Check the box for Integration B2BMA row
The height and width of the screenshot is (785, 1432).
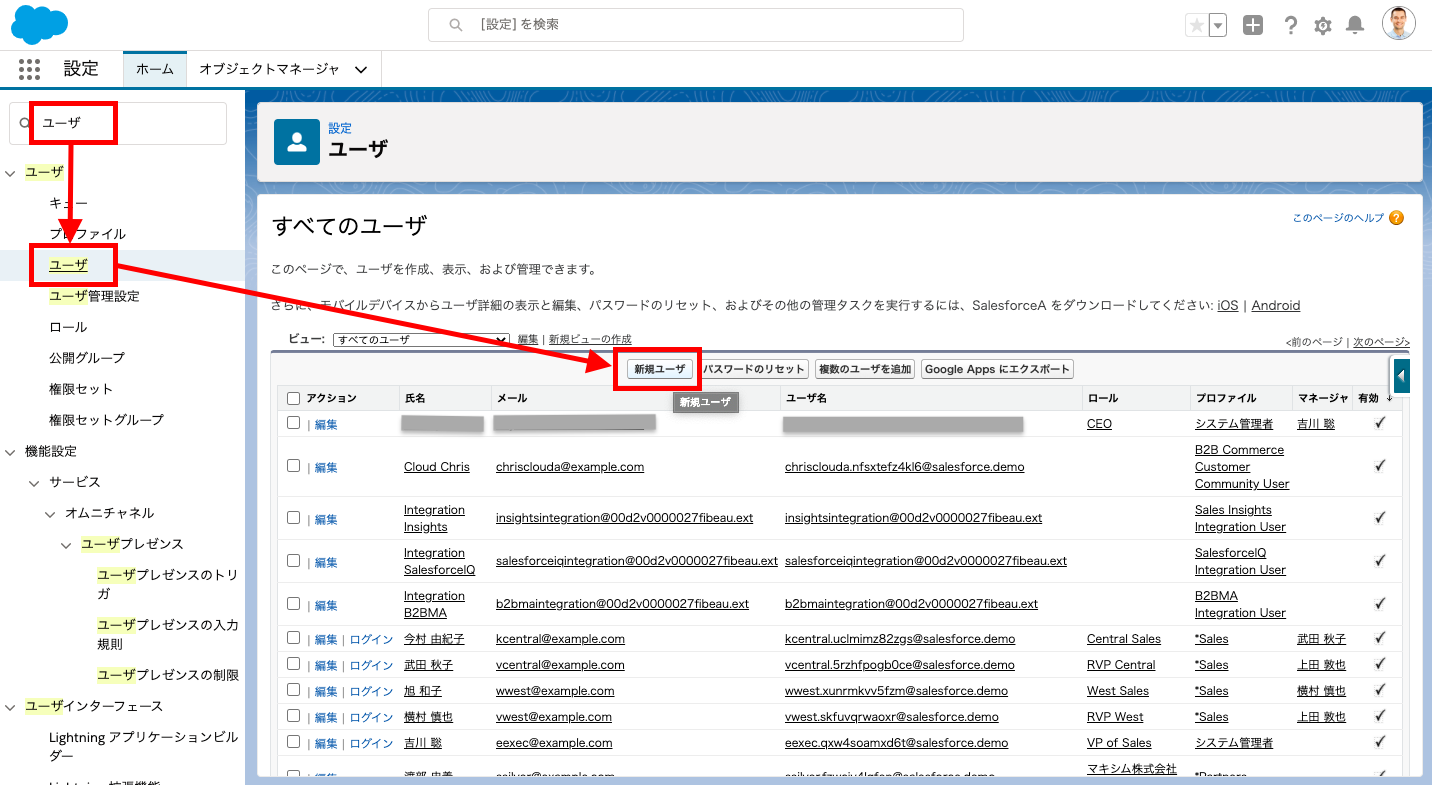coord(293,604)
